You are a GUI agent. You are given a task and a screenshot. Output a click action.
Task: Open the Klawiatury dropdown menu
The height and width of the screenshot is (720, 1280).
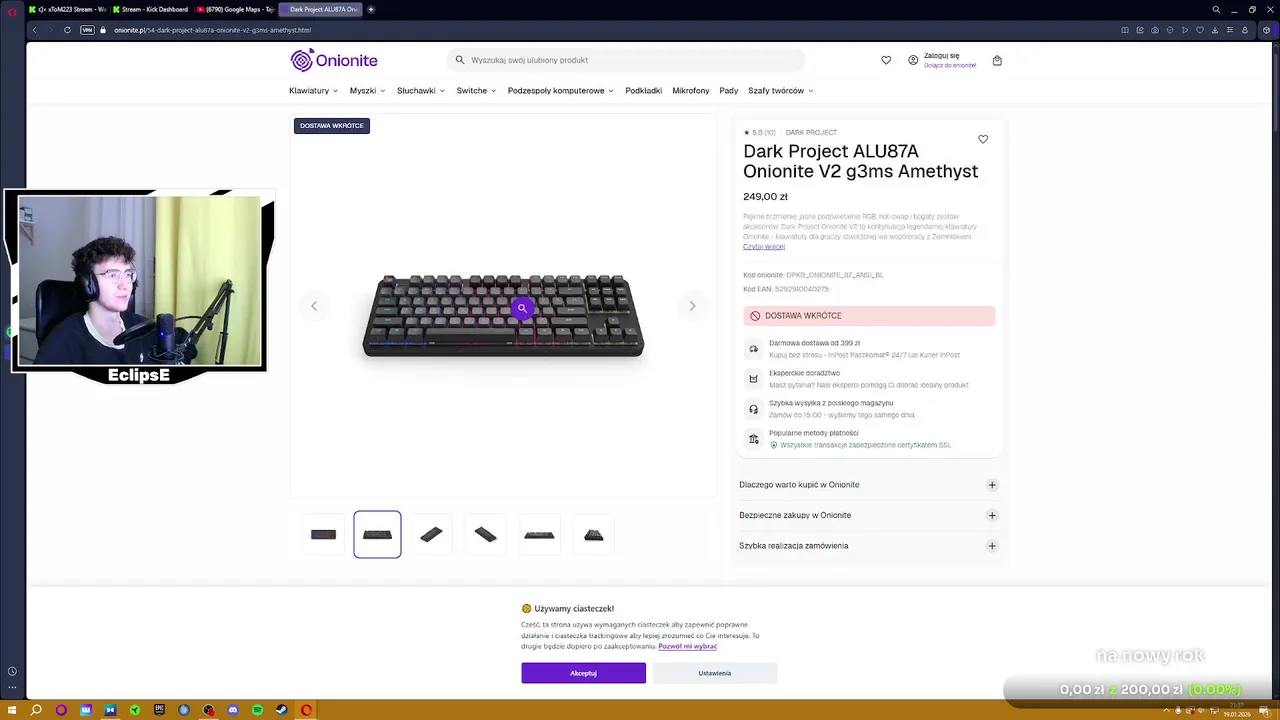coord(314,91)
